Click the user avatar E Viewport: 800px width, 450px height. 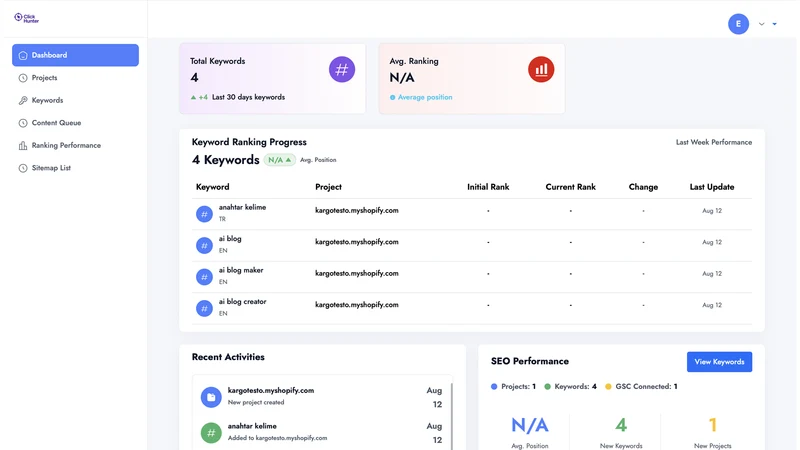click(738, 24)
